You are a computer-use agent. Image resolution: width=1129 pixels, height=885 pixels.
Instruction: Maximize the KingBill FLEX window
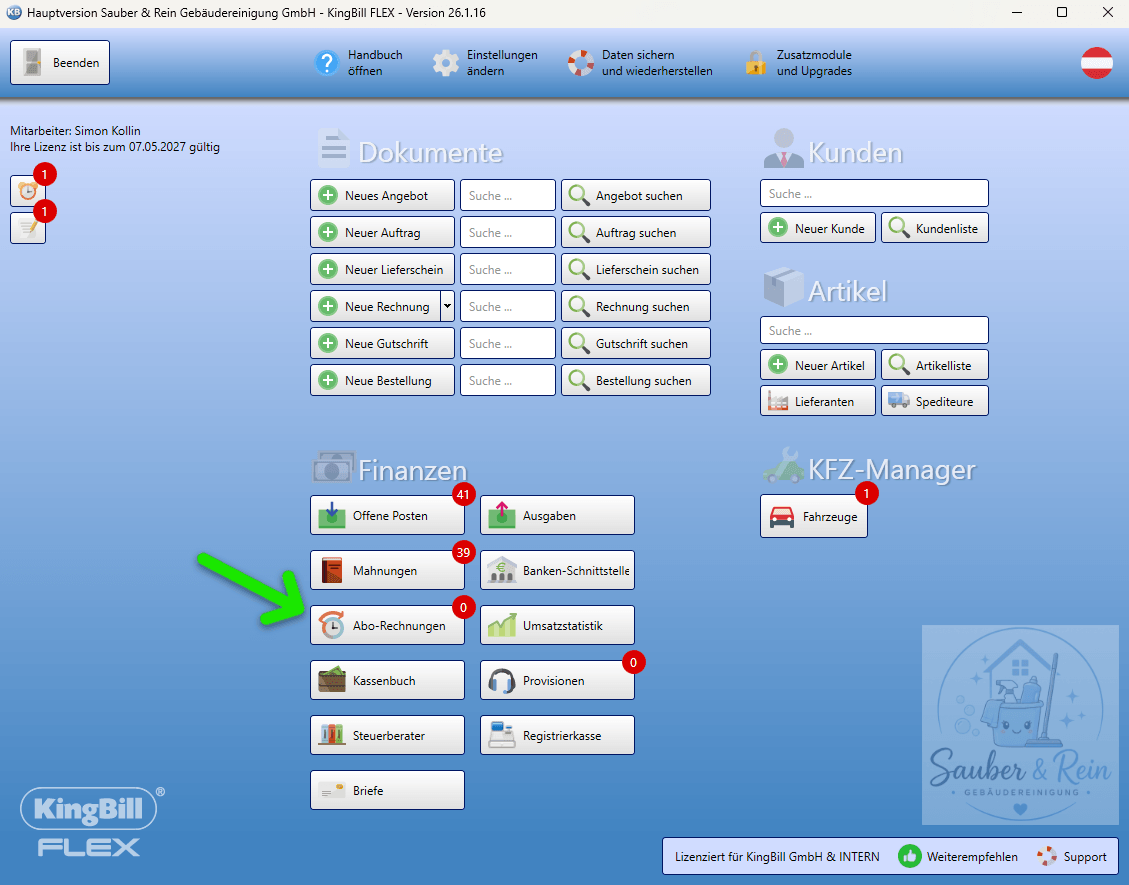coord(1062,13)
